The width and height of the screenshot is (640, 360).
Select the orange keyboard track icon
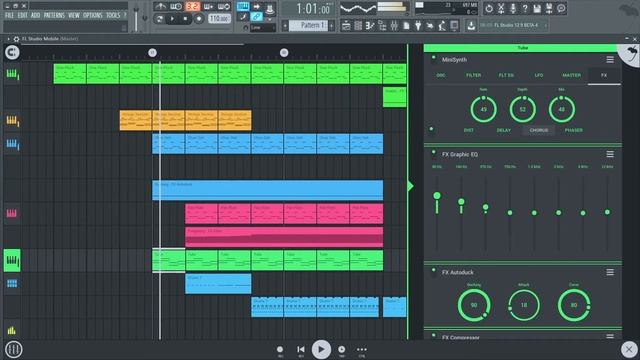pos(13,120)
